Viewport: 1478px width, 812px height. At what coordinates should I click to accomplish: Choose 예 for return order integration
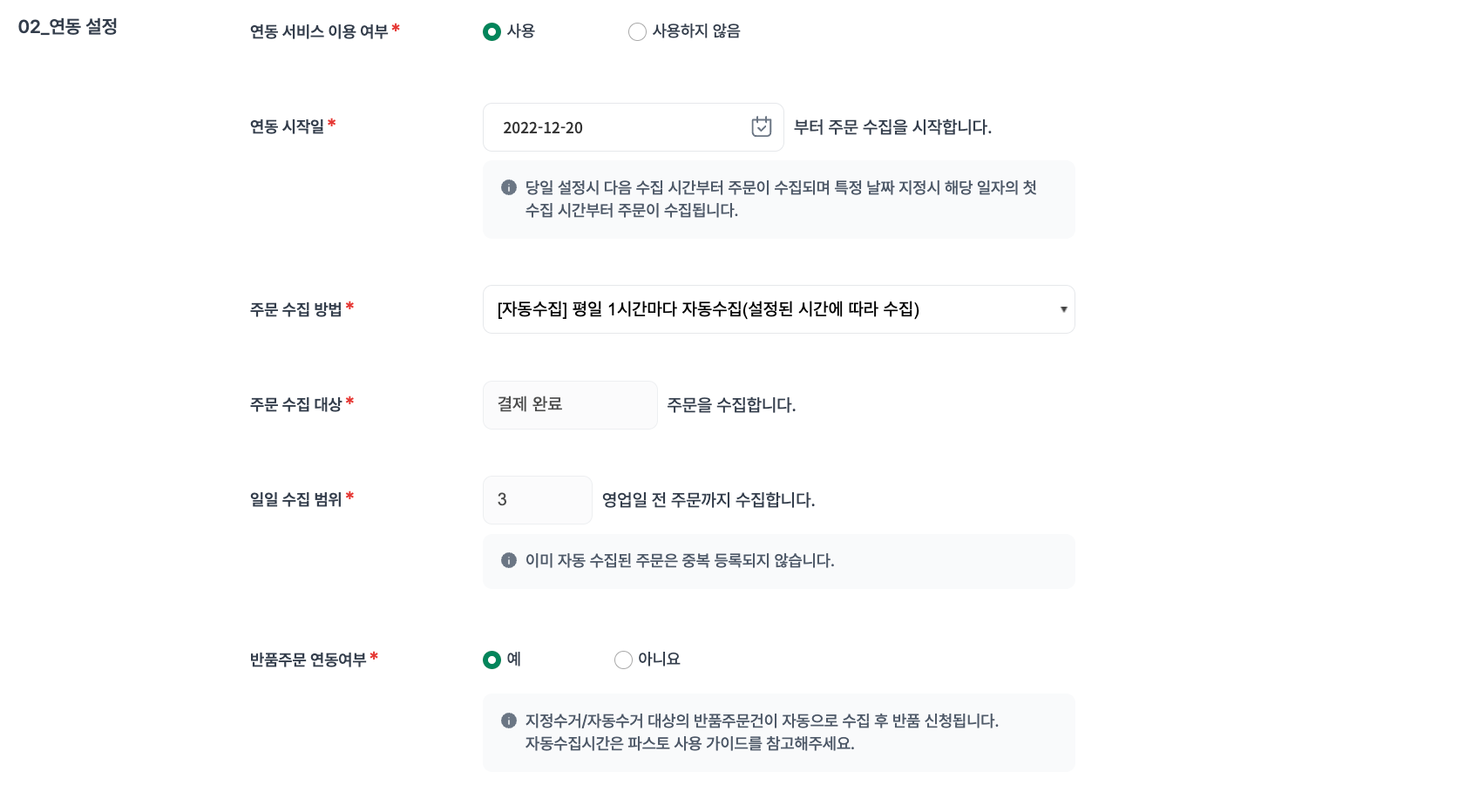pyautogui.click(x=492, y=660)
